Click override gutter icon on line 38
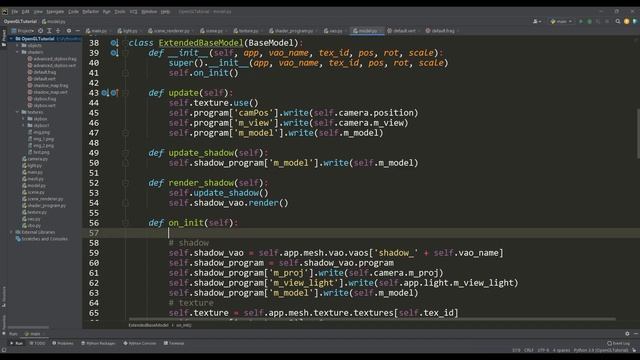Image resolution: width=640 pixels, height=360 pixels. [114, 43]
